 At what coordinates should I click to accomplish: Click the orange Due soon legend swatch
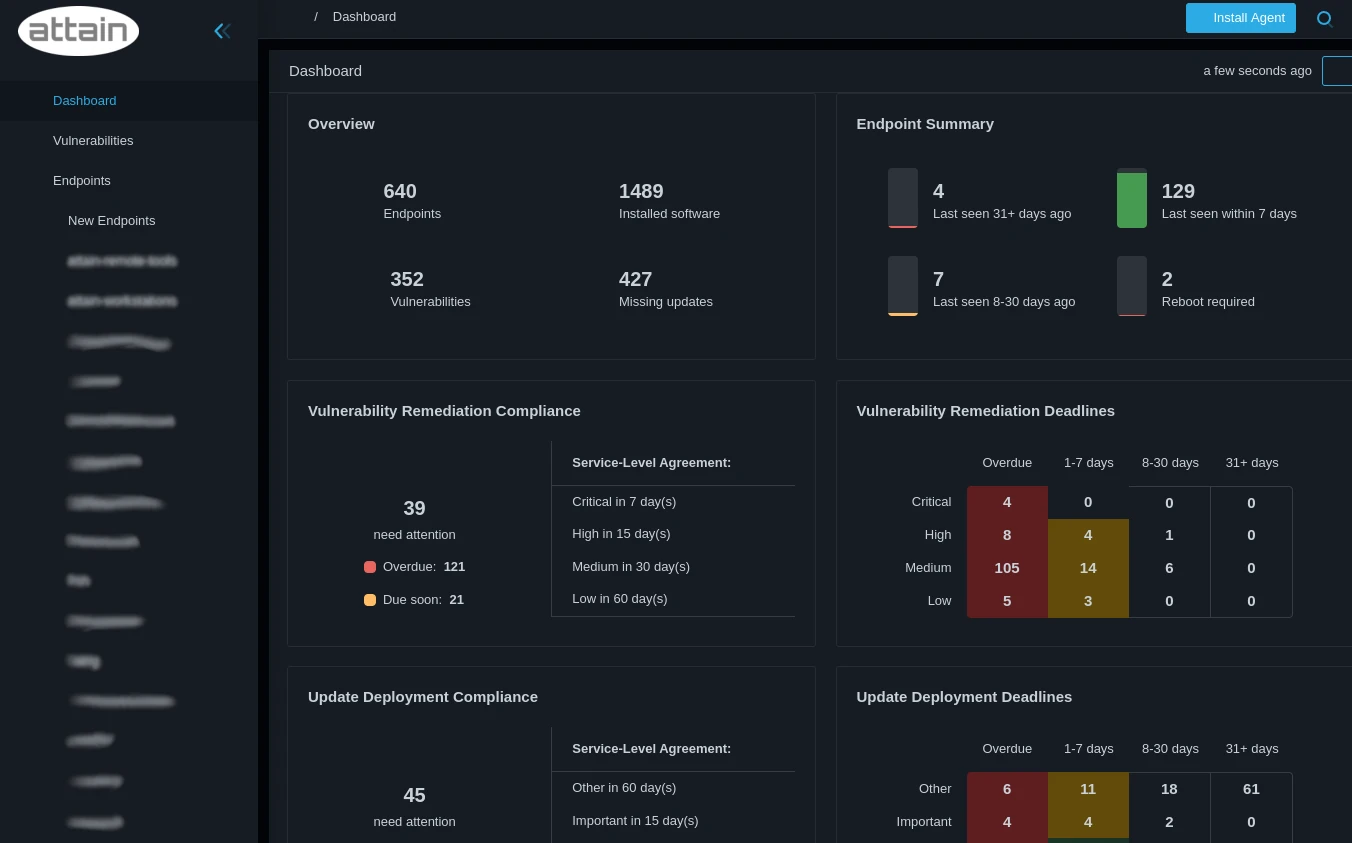[x=370, y=600]
